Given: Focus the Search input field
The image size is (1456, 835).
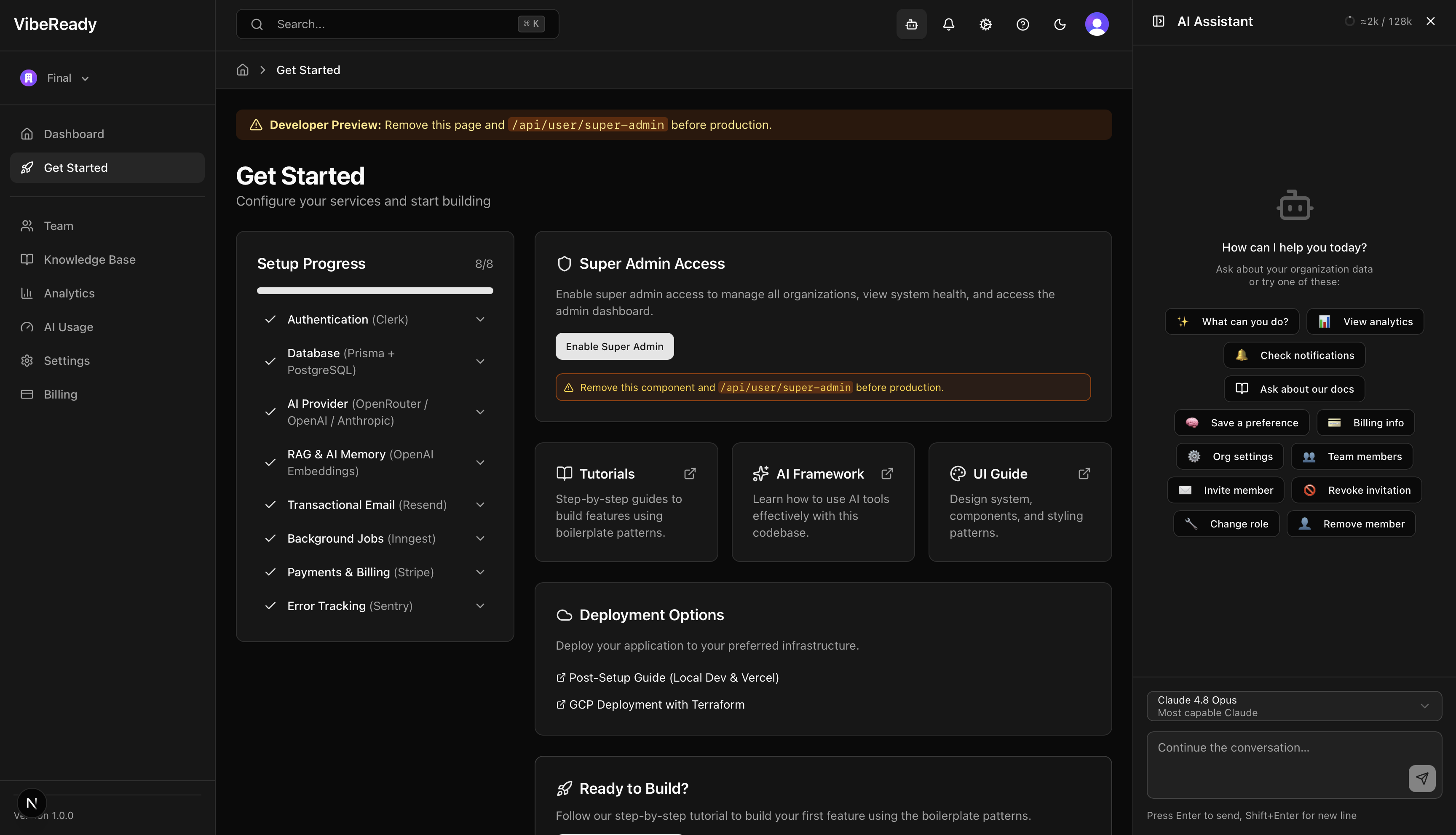Looking at the screenshot, I should (x=397, y=24).
